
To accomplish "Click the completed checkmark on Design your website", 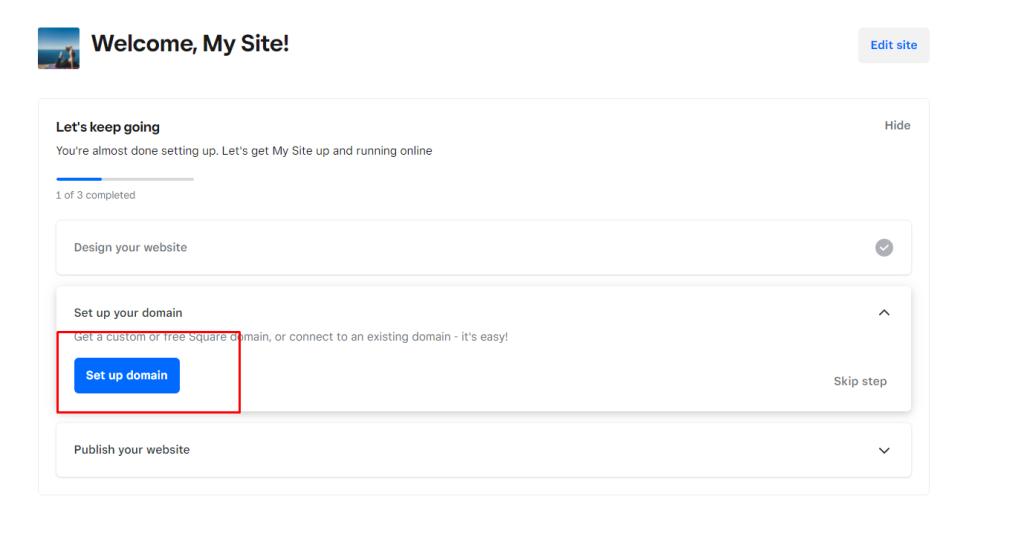I will click(884, 247).
